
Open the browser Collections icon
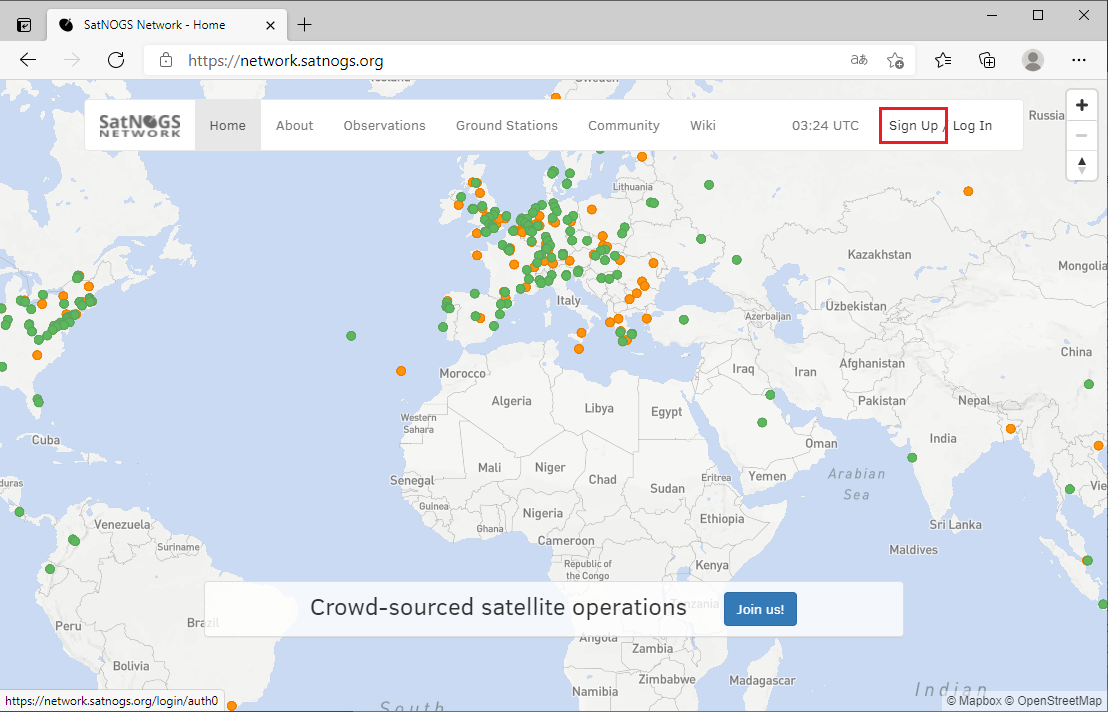coord(987,60)
